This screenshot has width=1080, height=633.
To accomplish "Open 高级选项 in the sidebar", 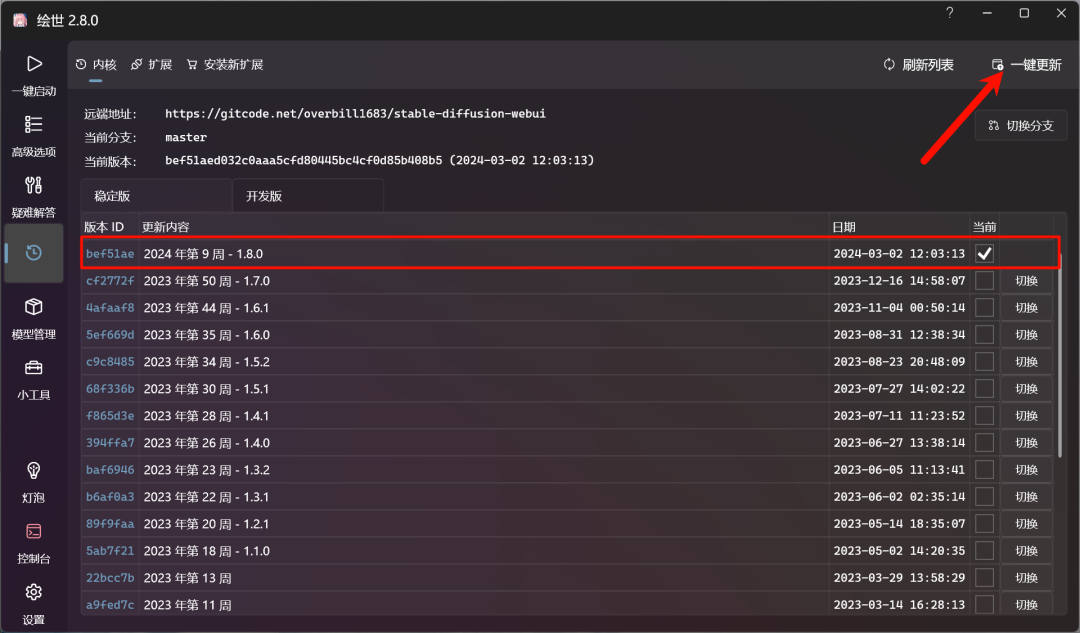I will pos(34,136).
